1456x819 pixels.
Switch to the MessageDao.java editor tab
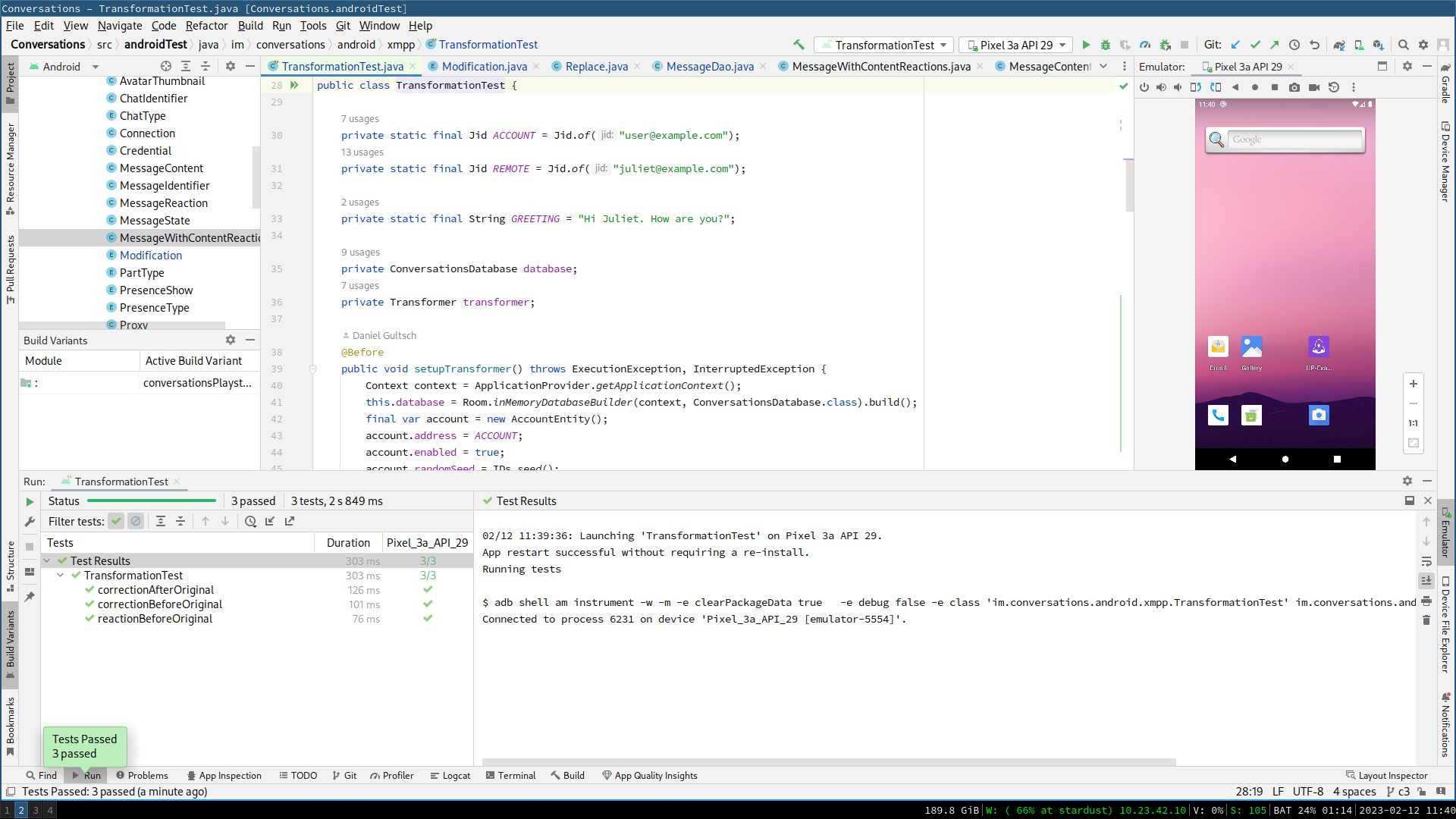pos(709,67)
